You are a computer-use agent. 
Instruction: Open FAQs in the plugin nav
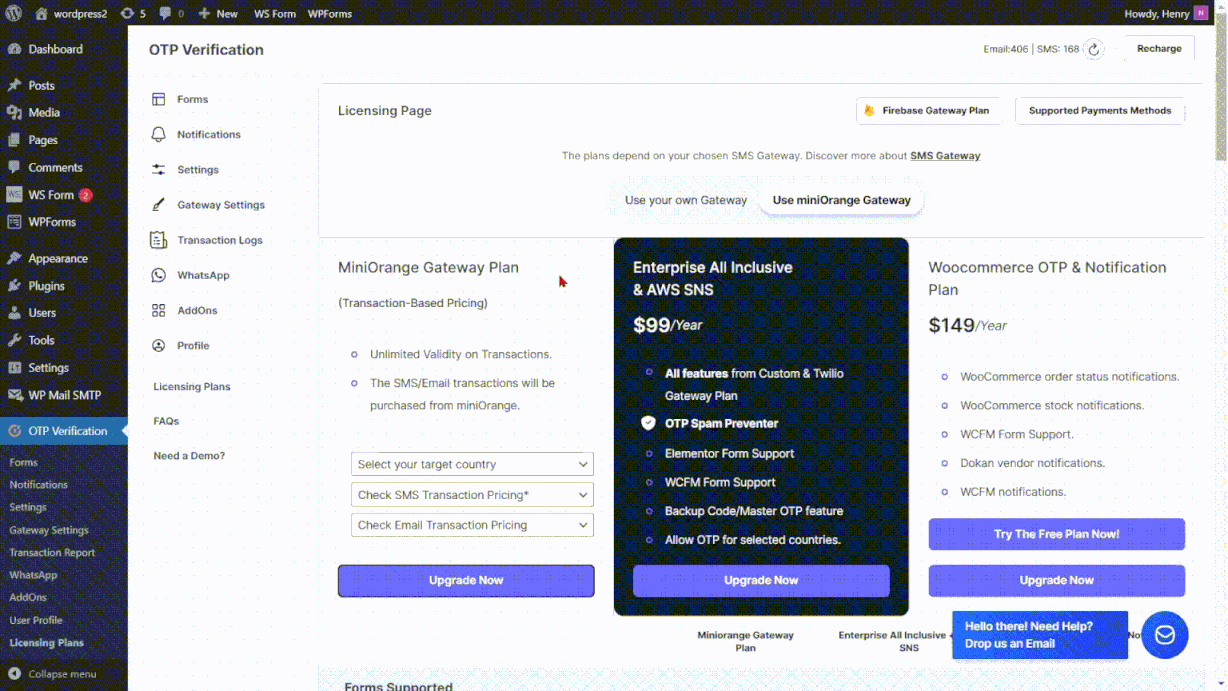click(x=166, y=421)
